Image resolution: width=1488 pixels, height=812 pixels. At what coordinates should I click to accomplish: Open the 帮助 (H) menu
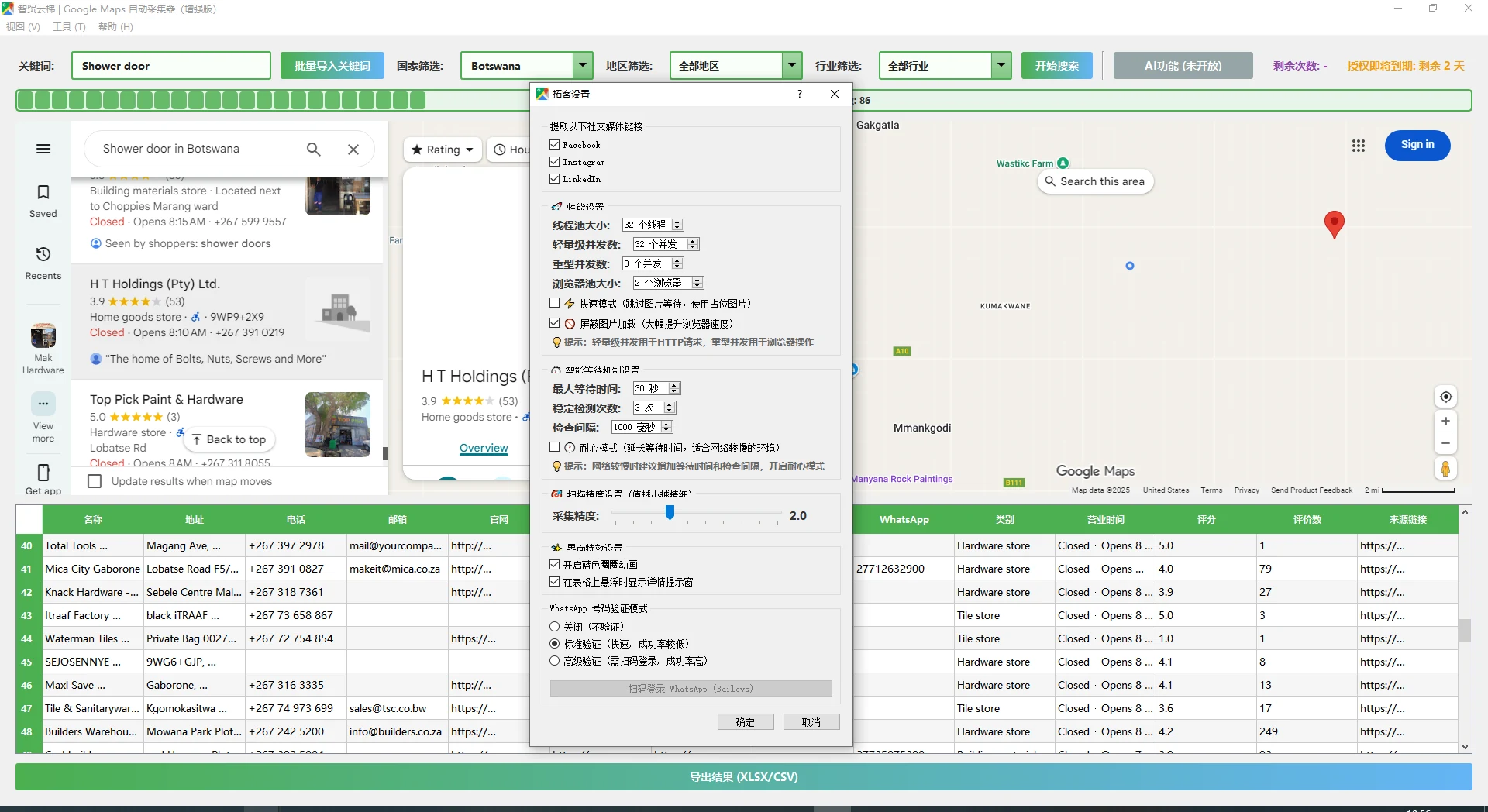pos(115,27)
